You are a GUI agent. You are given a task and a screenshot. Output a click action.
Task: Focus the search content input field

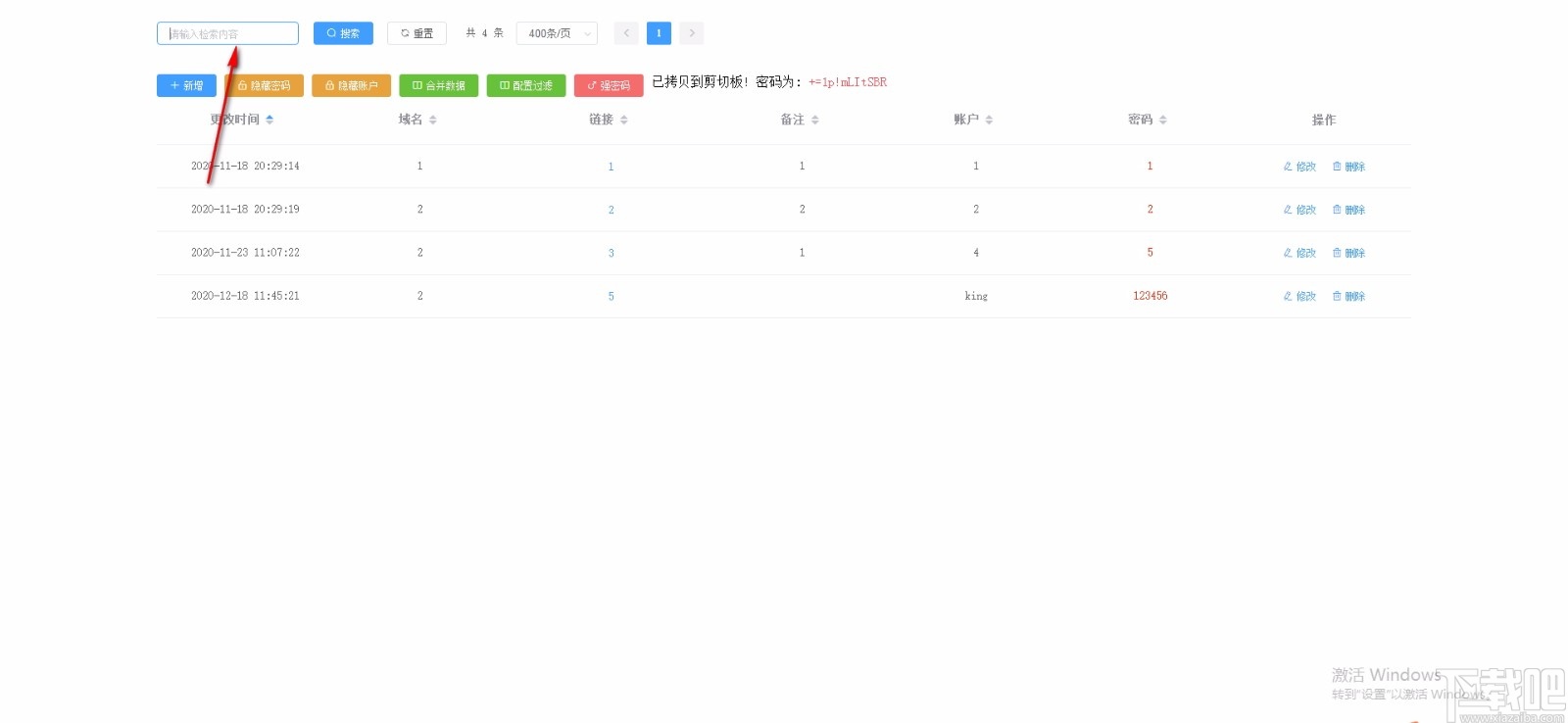pos(227,33)
